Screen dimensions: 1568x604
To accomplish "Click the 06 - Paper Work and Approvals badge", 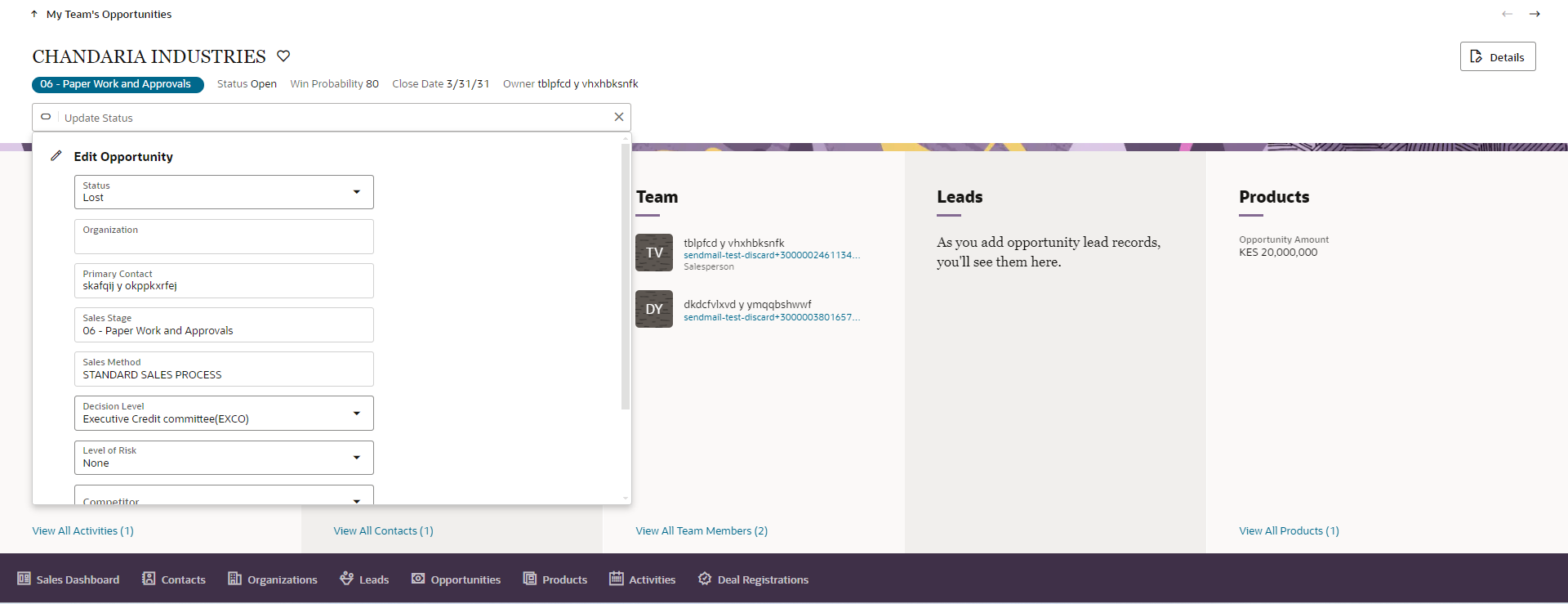I will pos(118,84).
